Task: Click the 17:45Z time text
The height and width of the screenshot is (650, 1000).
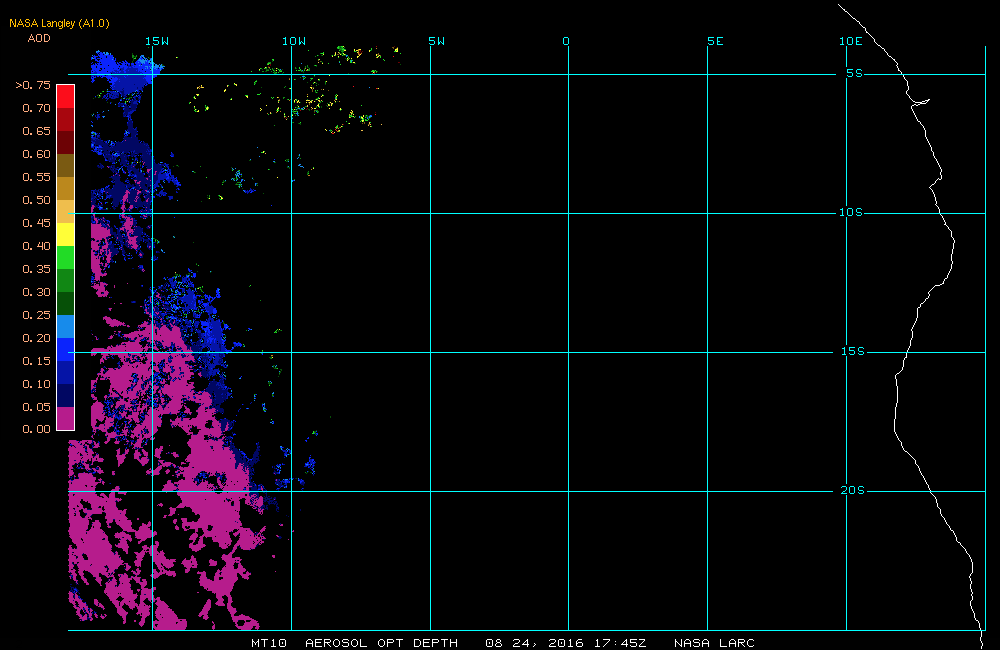Action: [x=620, y=643]
